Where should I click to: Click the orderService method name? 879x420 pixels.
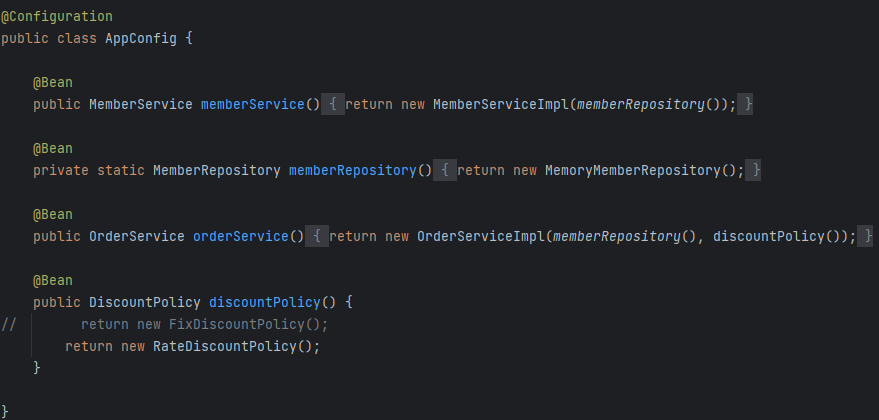click(x=240, y=236)
